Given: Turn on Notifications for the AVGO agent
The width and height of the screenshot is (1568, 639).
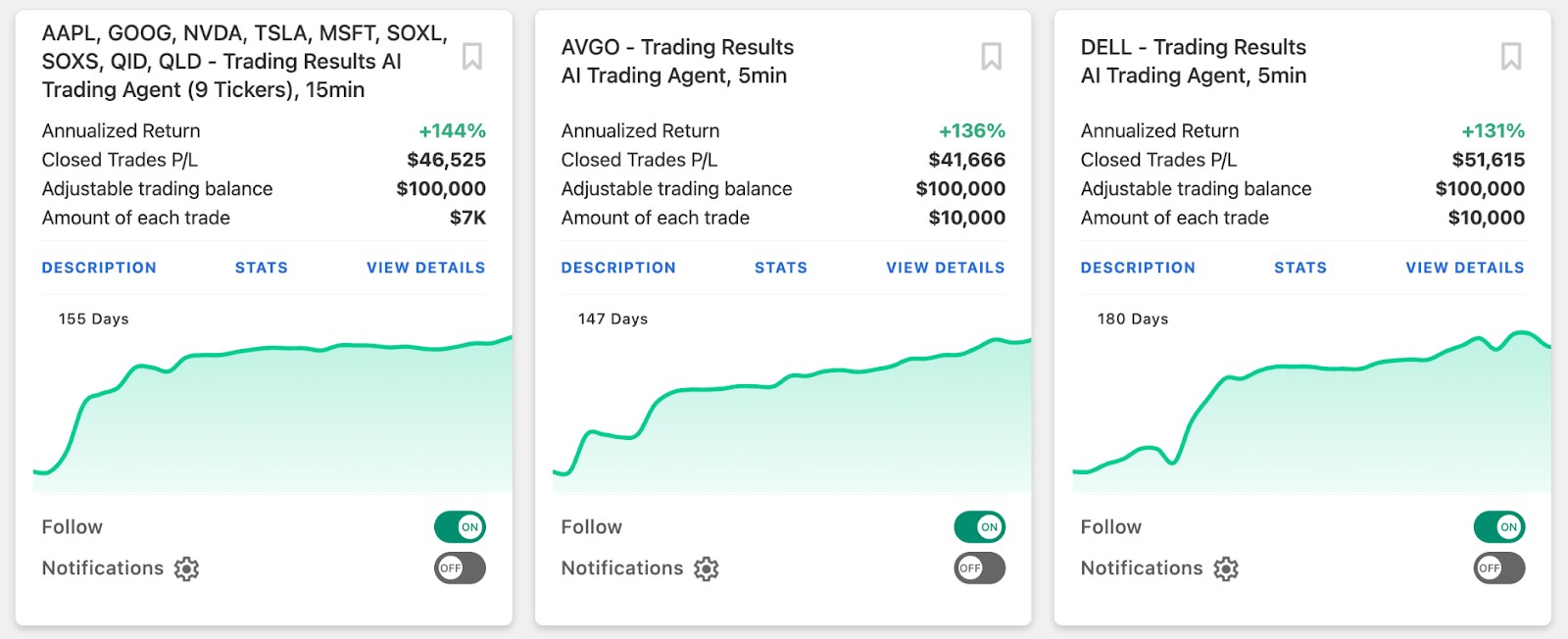Looking at the screenshot, I should tap(979, 568).
